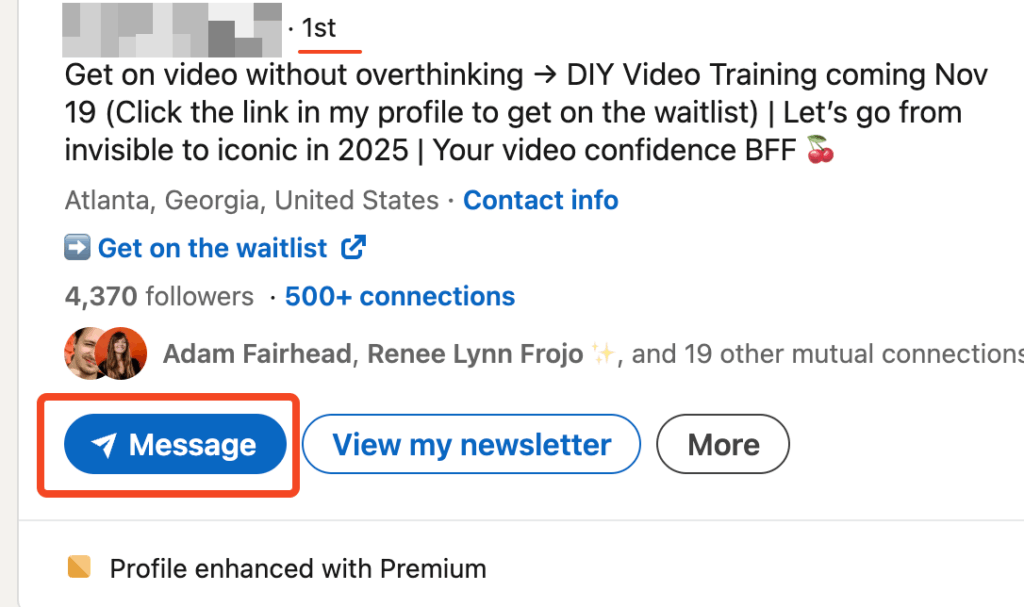Click the cherries emoji in the headline

point(822,150)
